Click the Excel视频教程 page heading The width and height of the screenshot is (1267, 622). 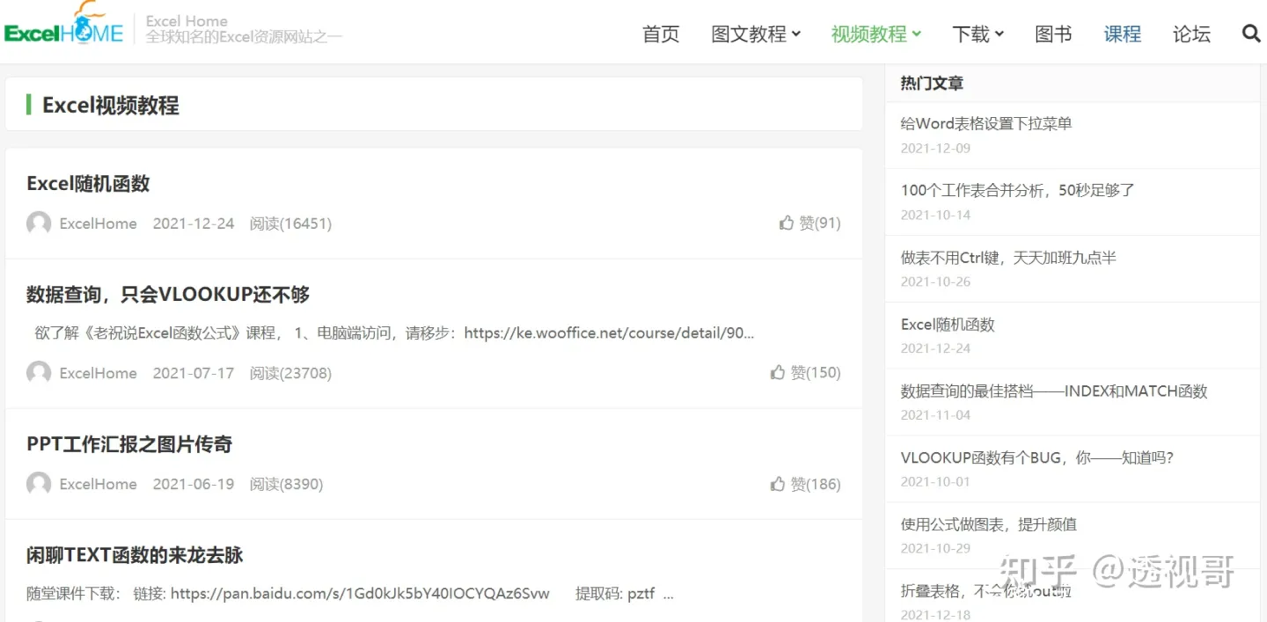click(110, 105)
